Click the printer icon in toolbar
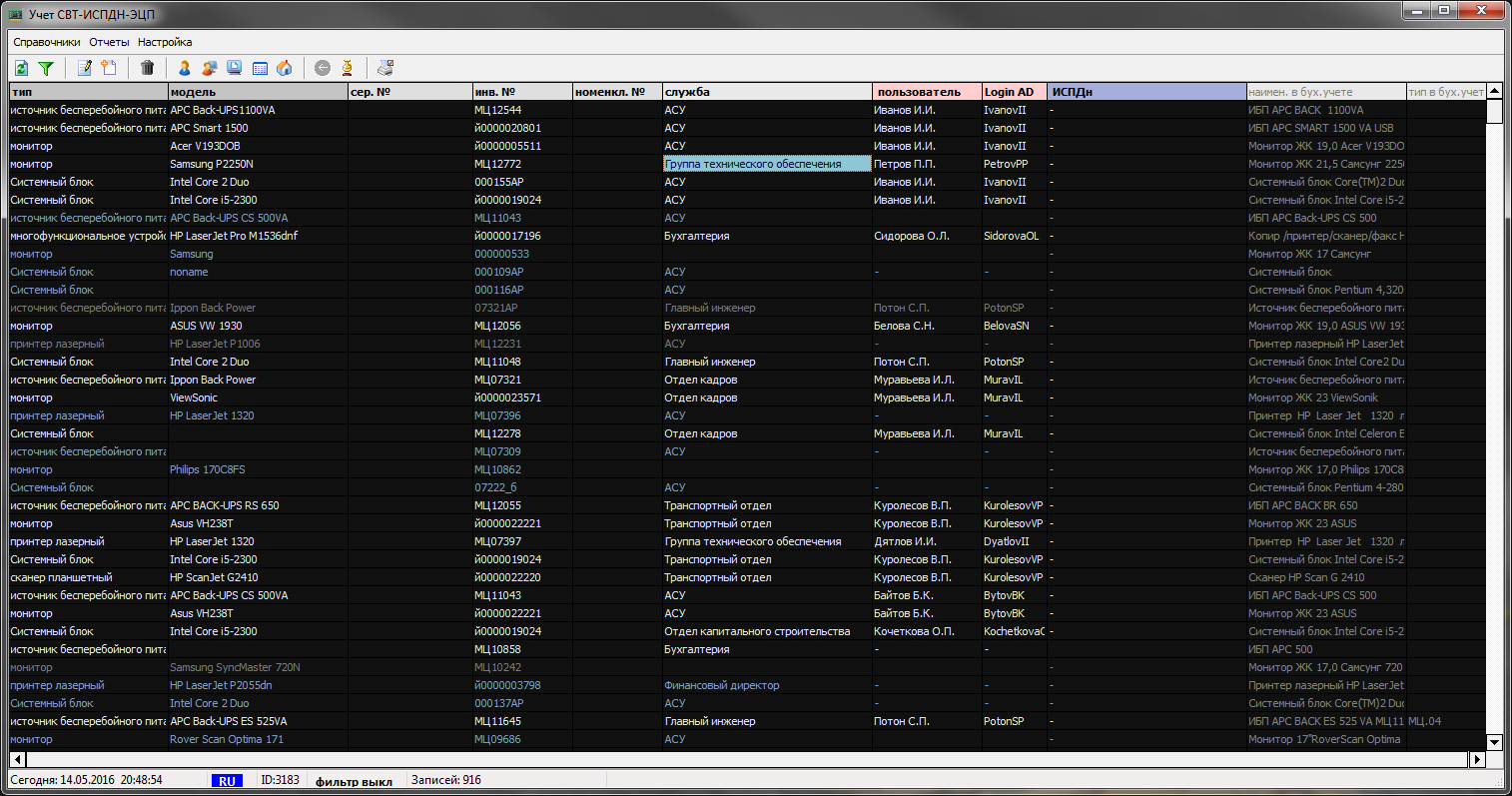The width and height of the screenshot is (1512, 796). (x=385, y=68)
